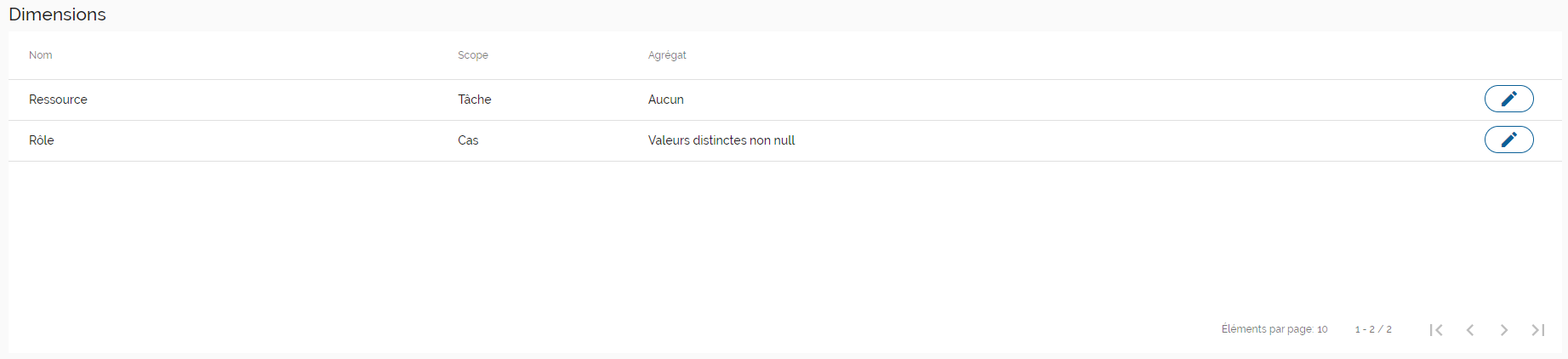Skip to the last page of results

pos(1538,330)
